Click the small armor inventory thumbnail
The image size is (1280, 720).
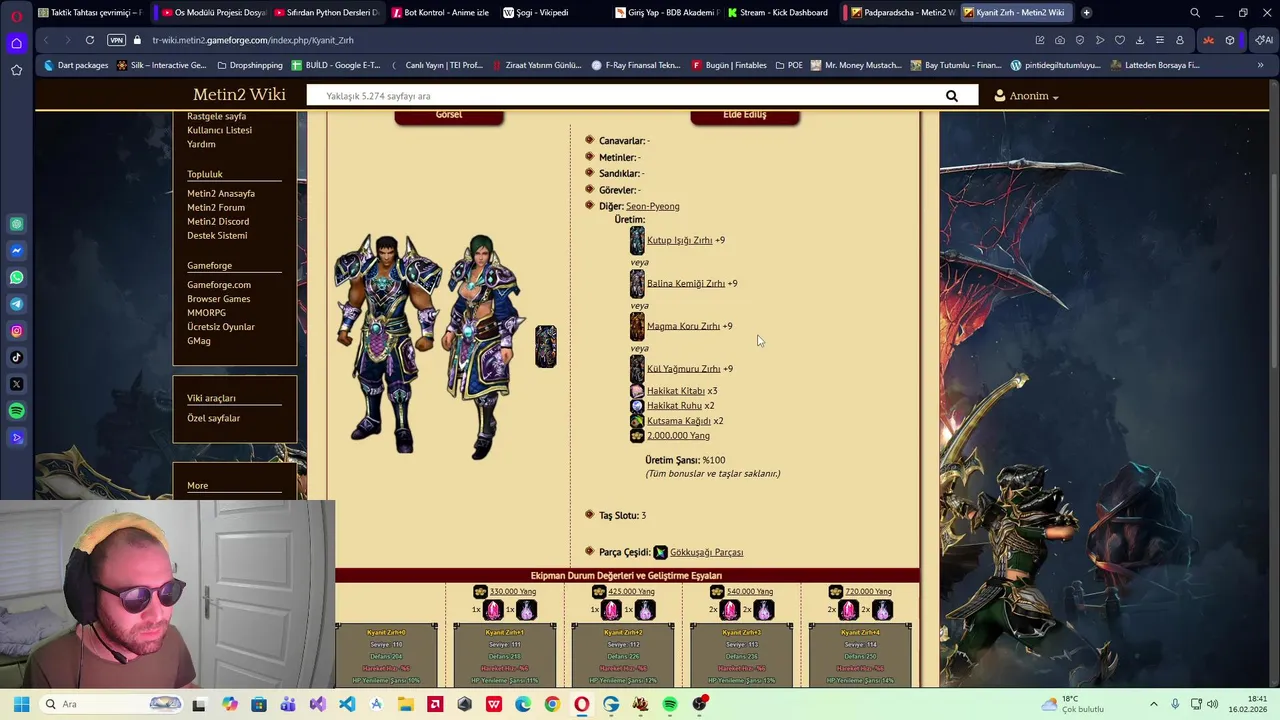pyautogui.click(x=545, y=346)
